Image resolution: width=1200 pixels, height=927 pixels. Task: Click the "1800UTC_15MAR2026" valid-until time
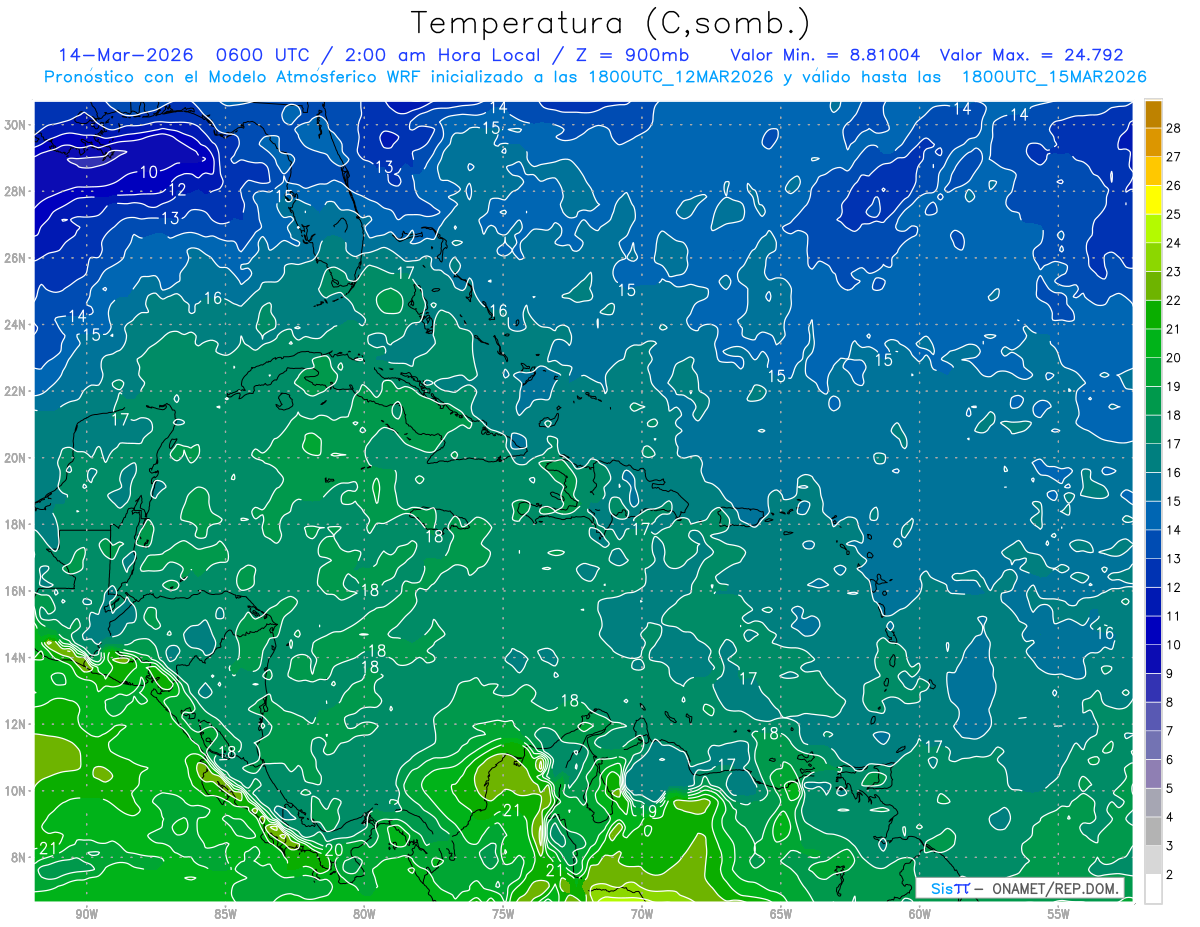point(1054,77)
